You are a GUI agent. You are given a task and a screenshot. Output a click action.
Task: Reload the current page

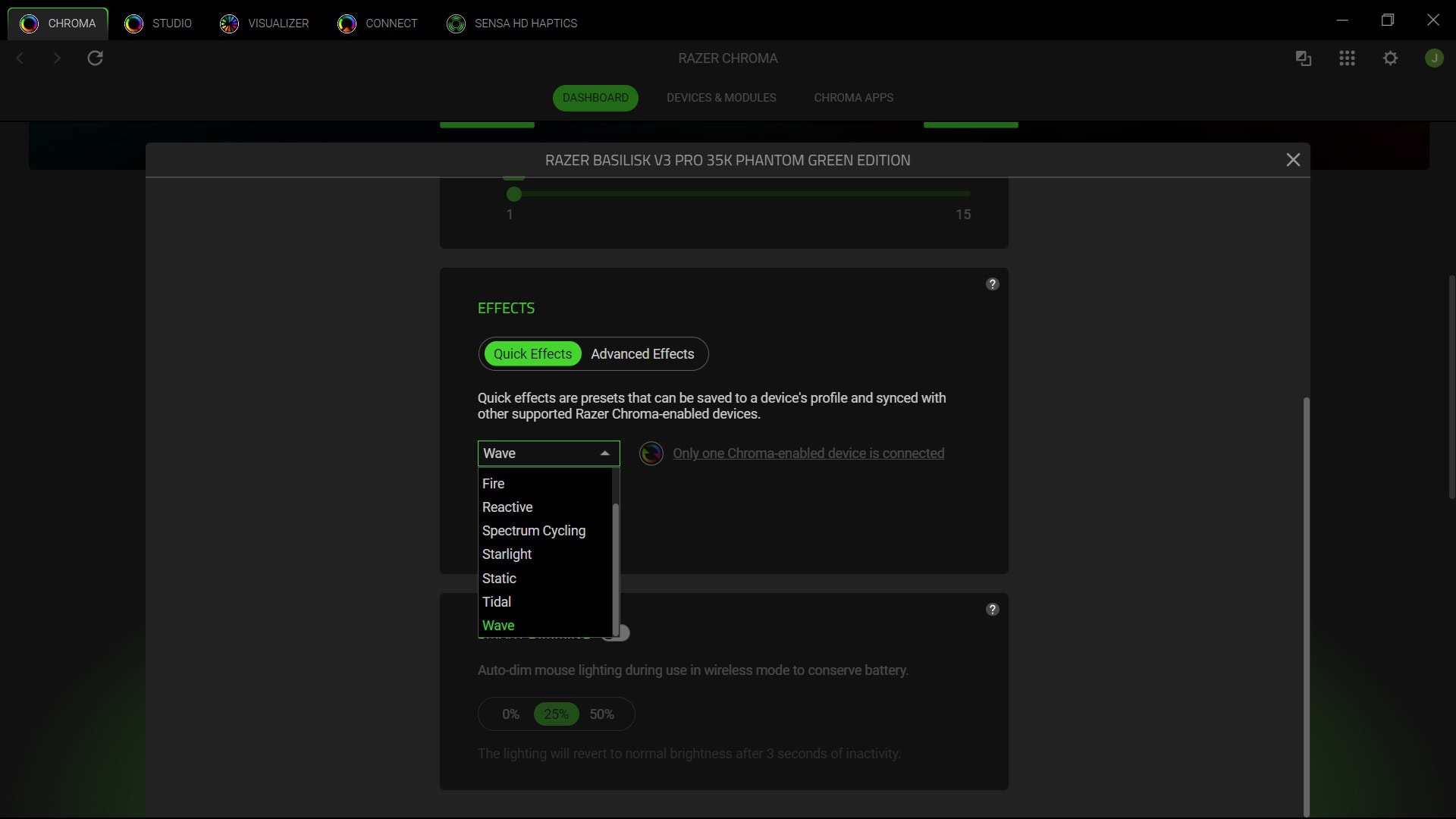click(94, 58)
